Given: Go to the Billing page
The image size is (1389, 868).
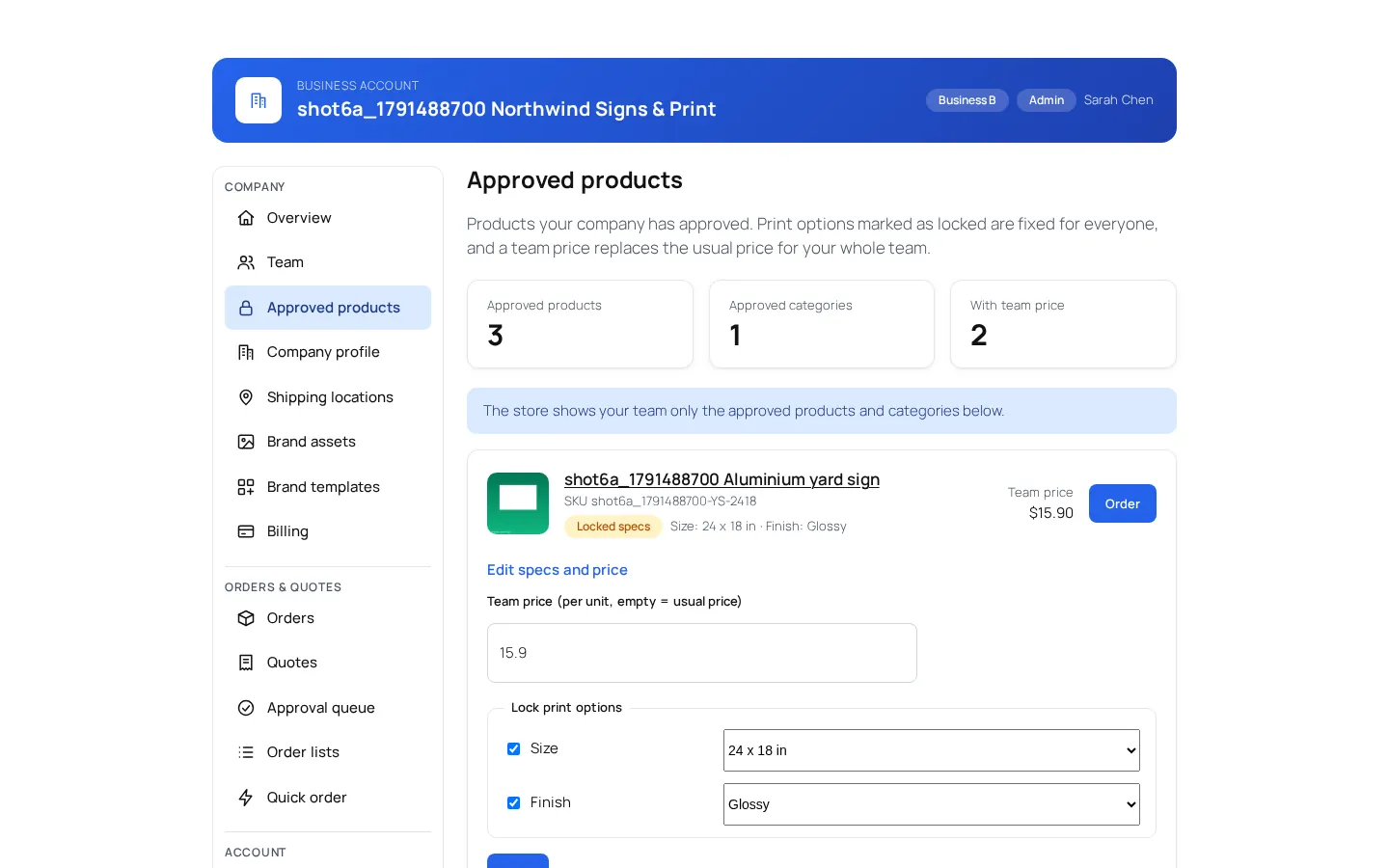Looking at the screenshot, I should [328, 531].
